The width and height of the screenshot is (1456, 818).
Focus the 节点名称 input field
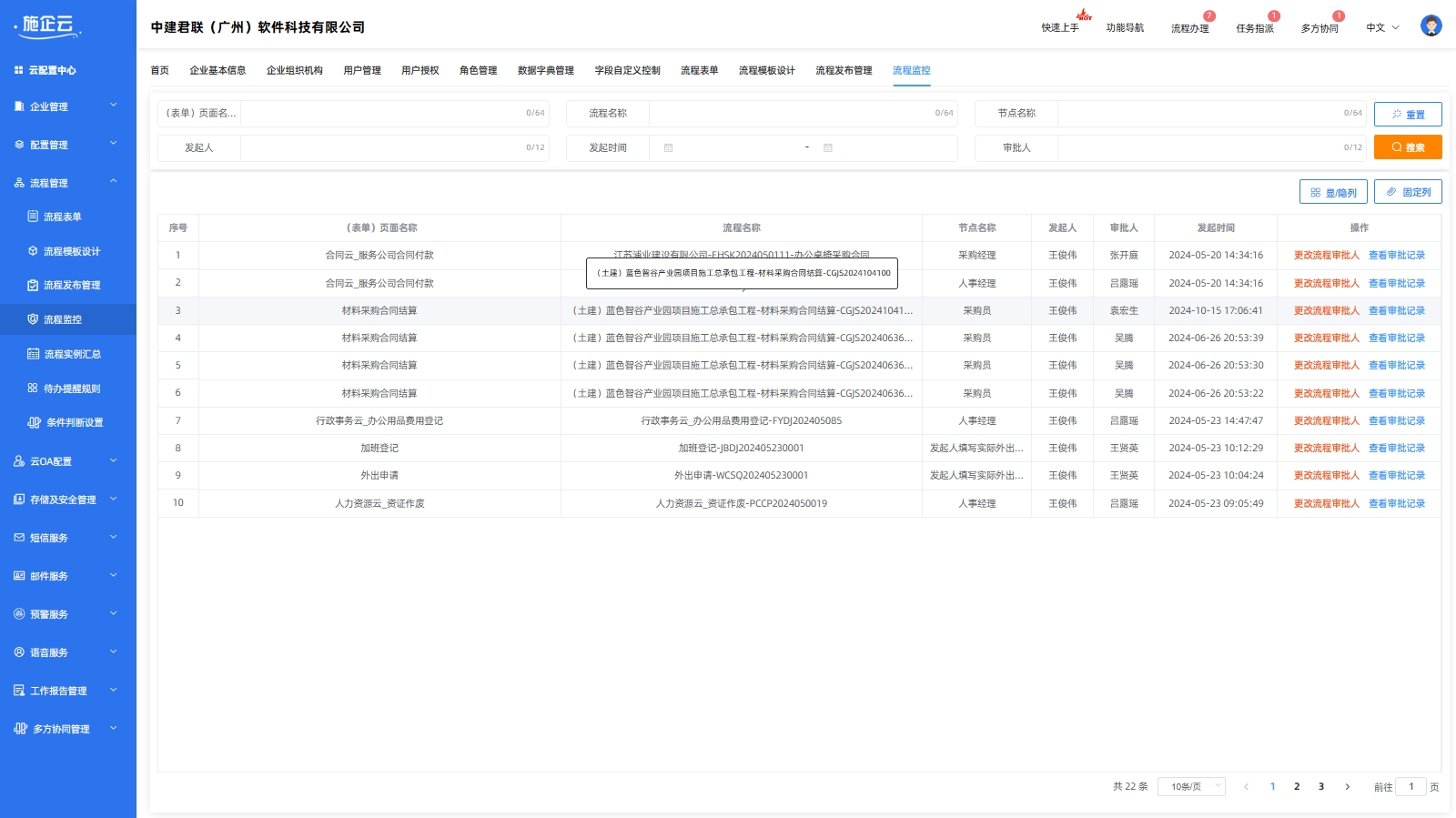(x=1211, y=113)
